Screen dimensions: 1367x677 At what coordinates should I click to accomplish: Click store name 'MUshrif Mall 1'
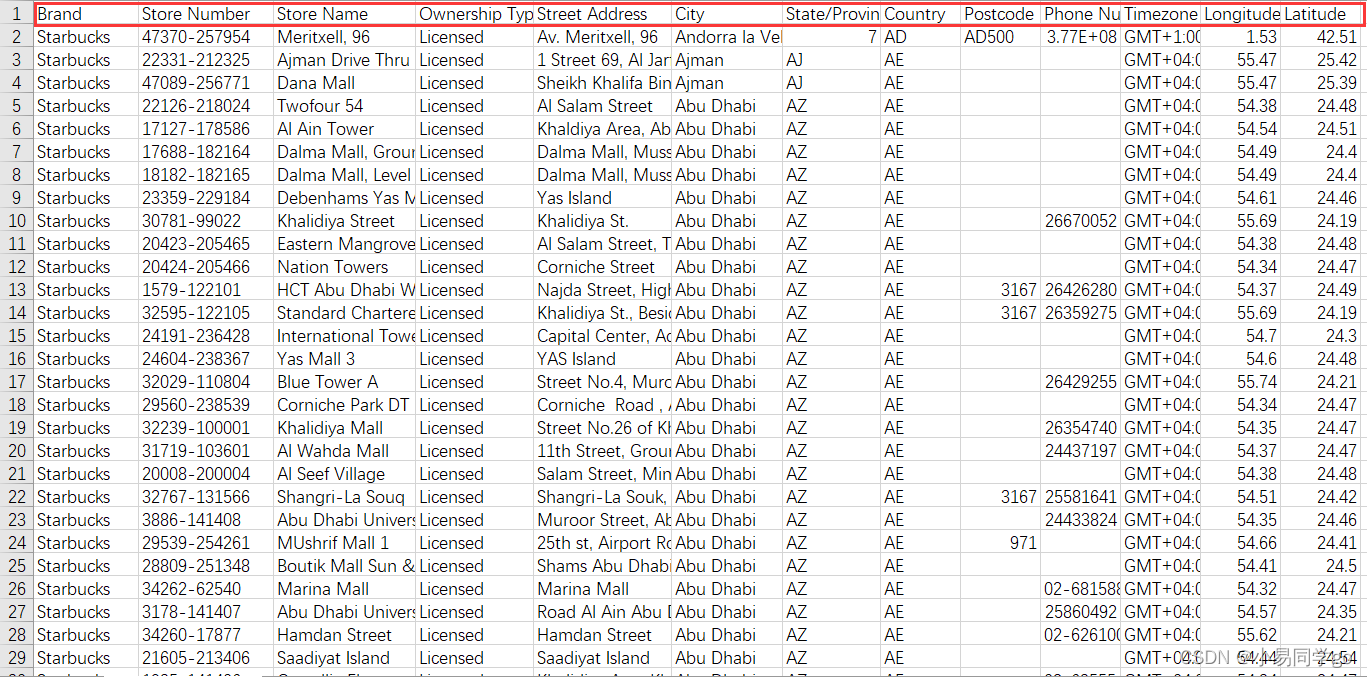(x=345, y=543)
